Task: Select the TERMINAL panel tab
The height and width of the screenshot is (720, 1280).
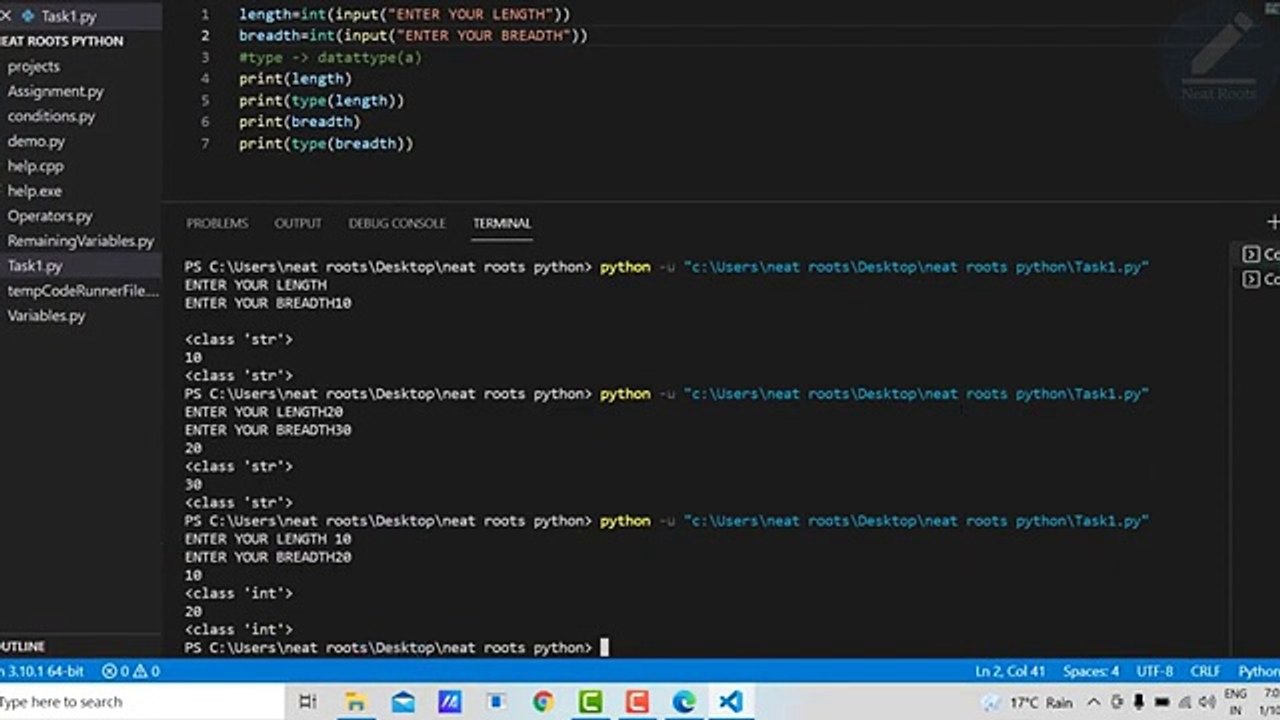Action: point(502,223)
